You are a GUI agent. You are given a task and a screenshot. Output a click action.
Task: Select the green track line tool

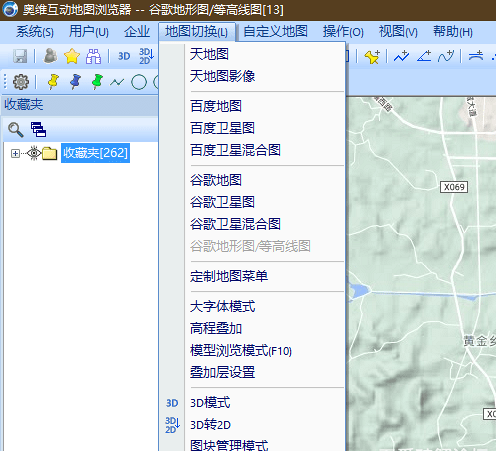117,82
